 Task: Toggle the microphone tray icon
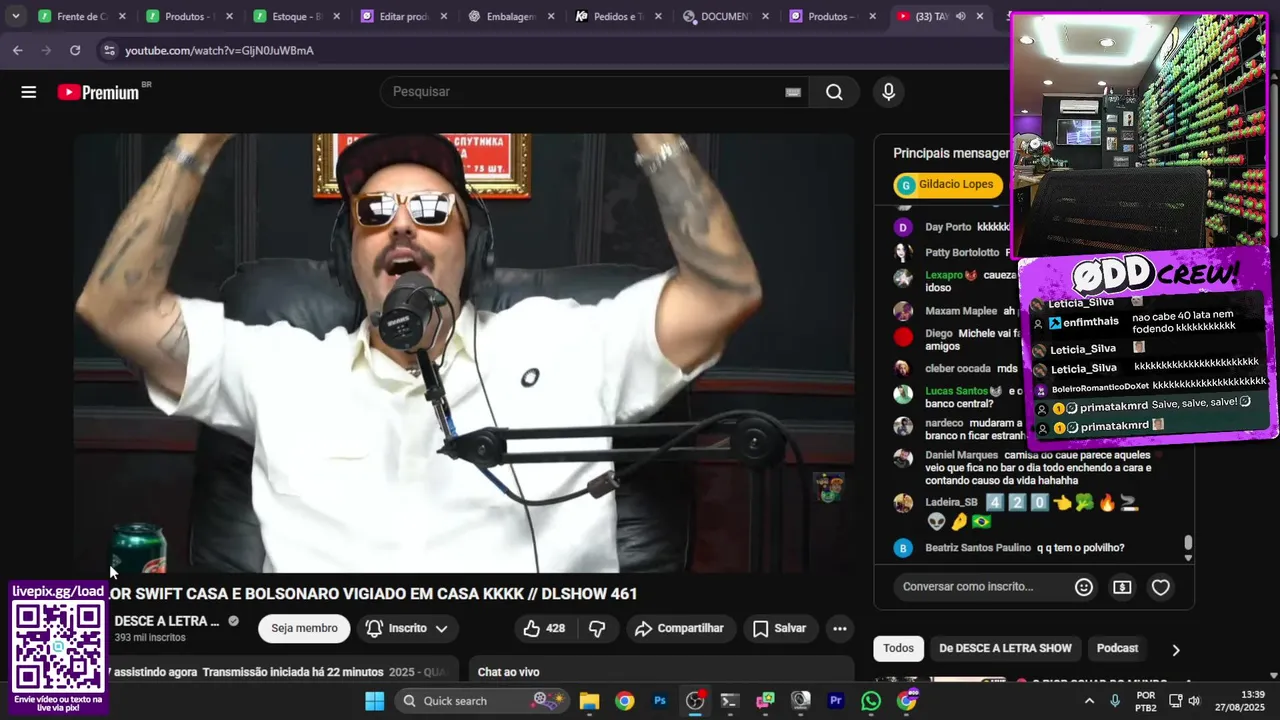[1115, 701]
